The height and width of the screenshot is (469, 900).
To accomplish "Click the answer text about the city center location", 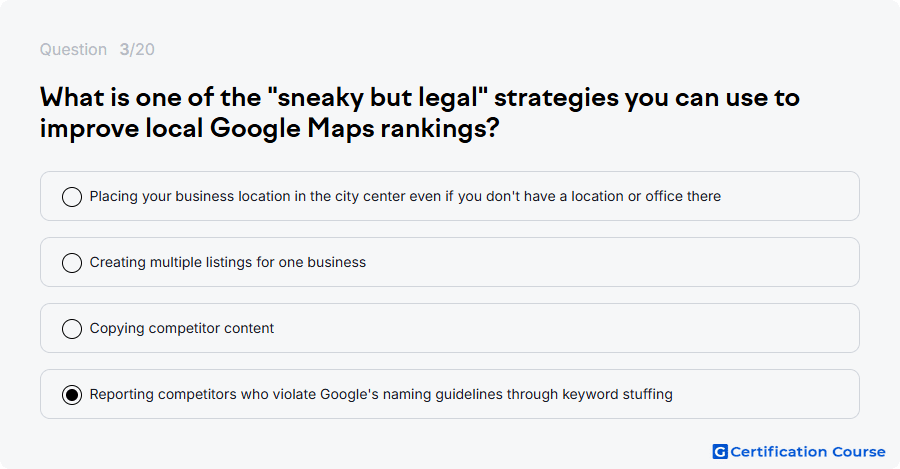I will coord(405,196).
